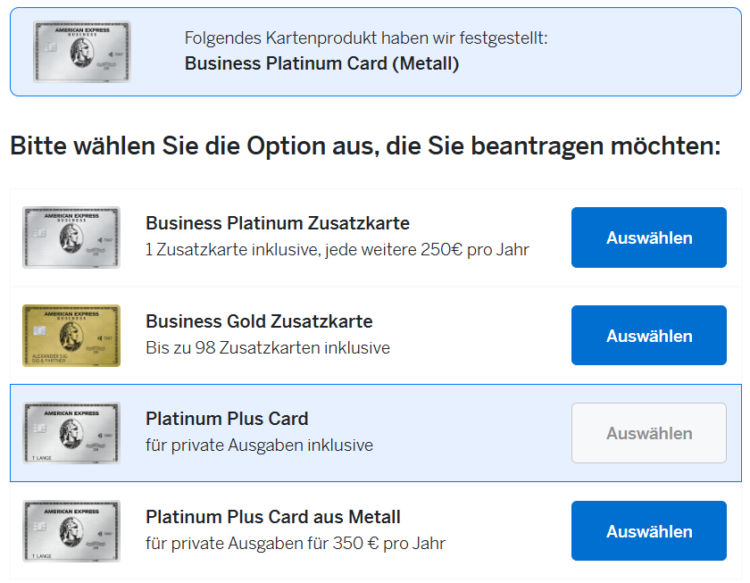
Task: Click the 'Folgendes Kartenprodukt haben wir festgestellt' text
Action: (x=366, y=38)
